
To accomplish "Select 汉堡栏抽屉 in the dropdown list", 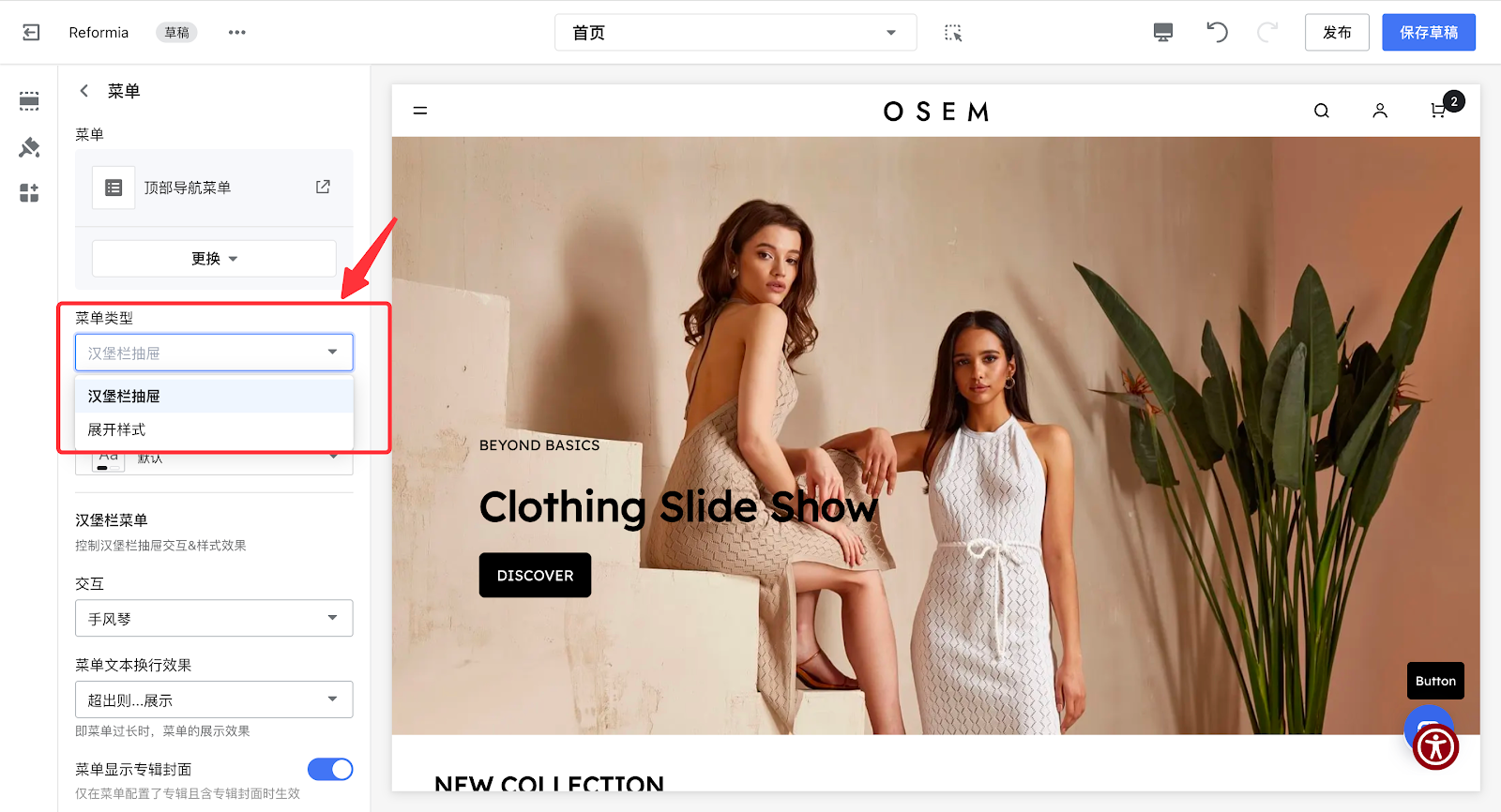I will coord(214,396).
